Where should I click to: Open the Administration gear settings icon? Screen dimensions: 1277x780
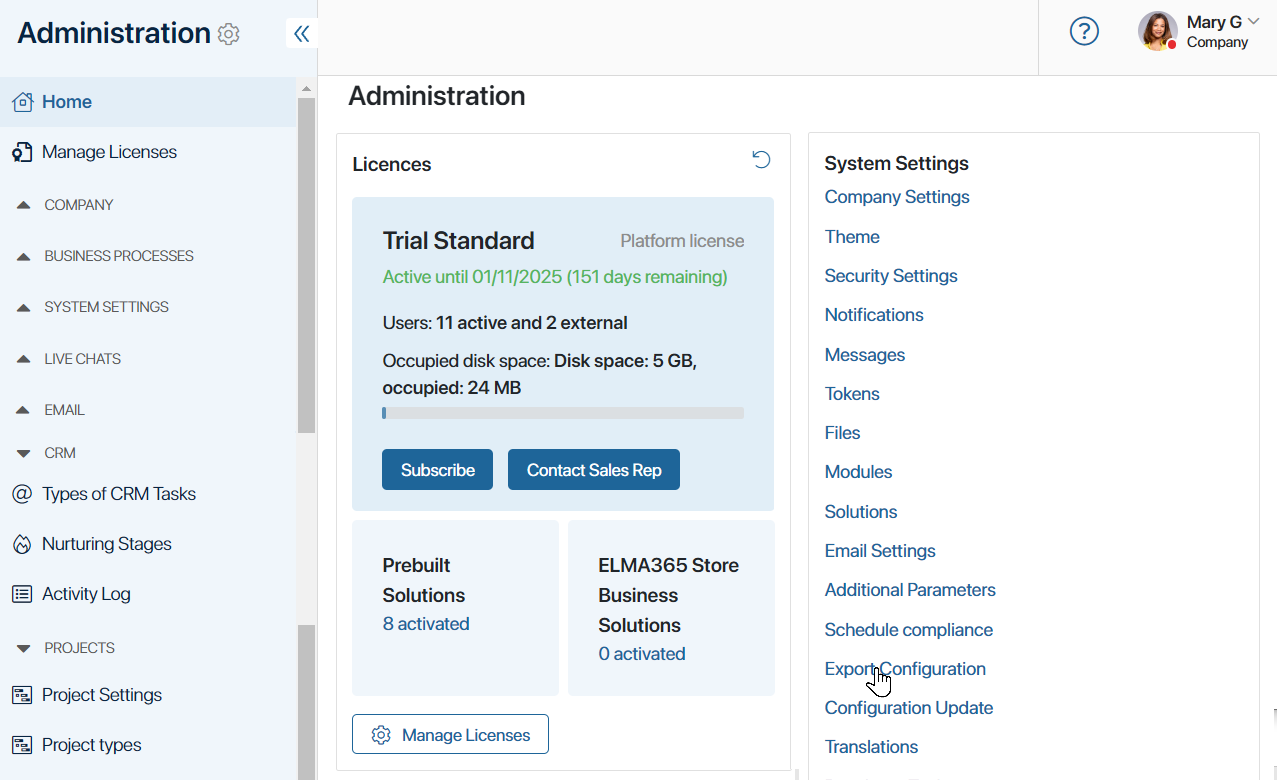(x=229, y=34)
